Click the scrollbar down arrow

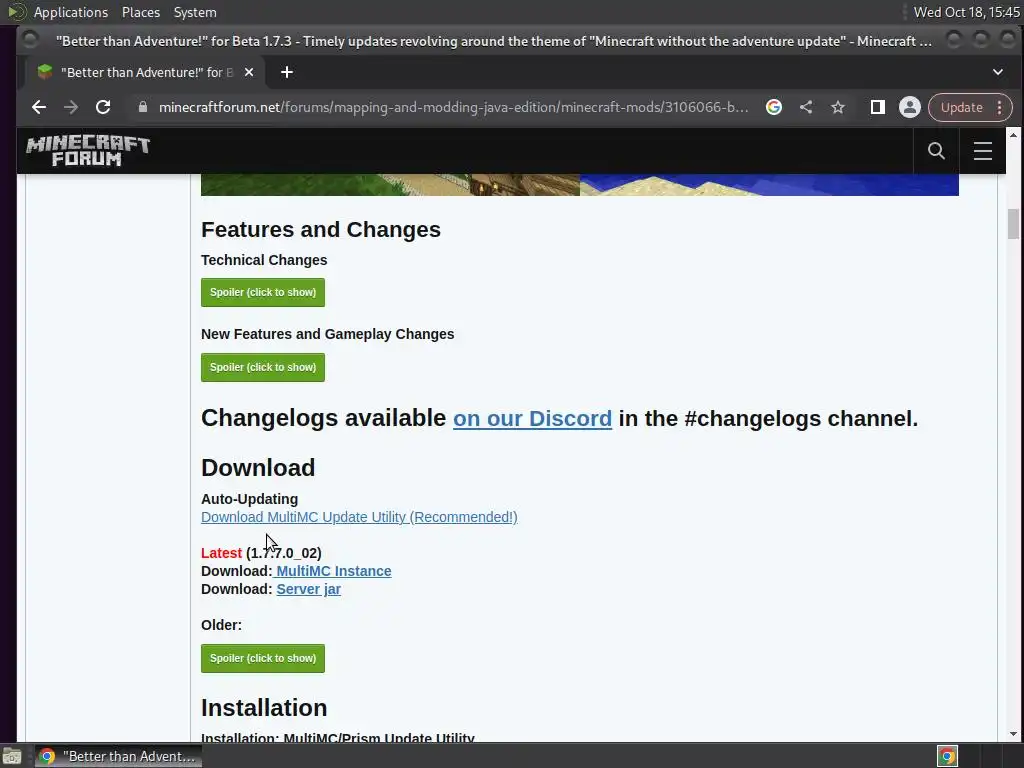click(1013, 734)
